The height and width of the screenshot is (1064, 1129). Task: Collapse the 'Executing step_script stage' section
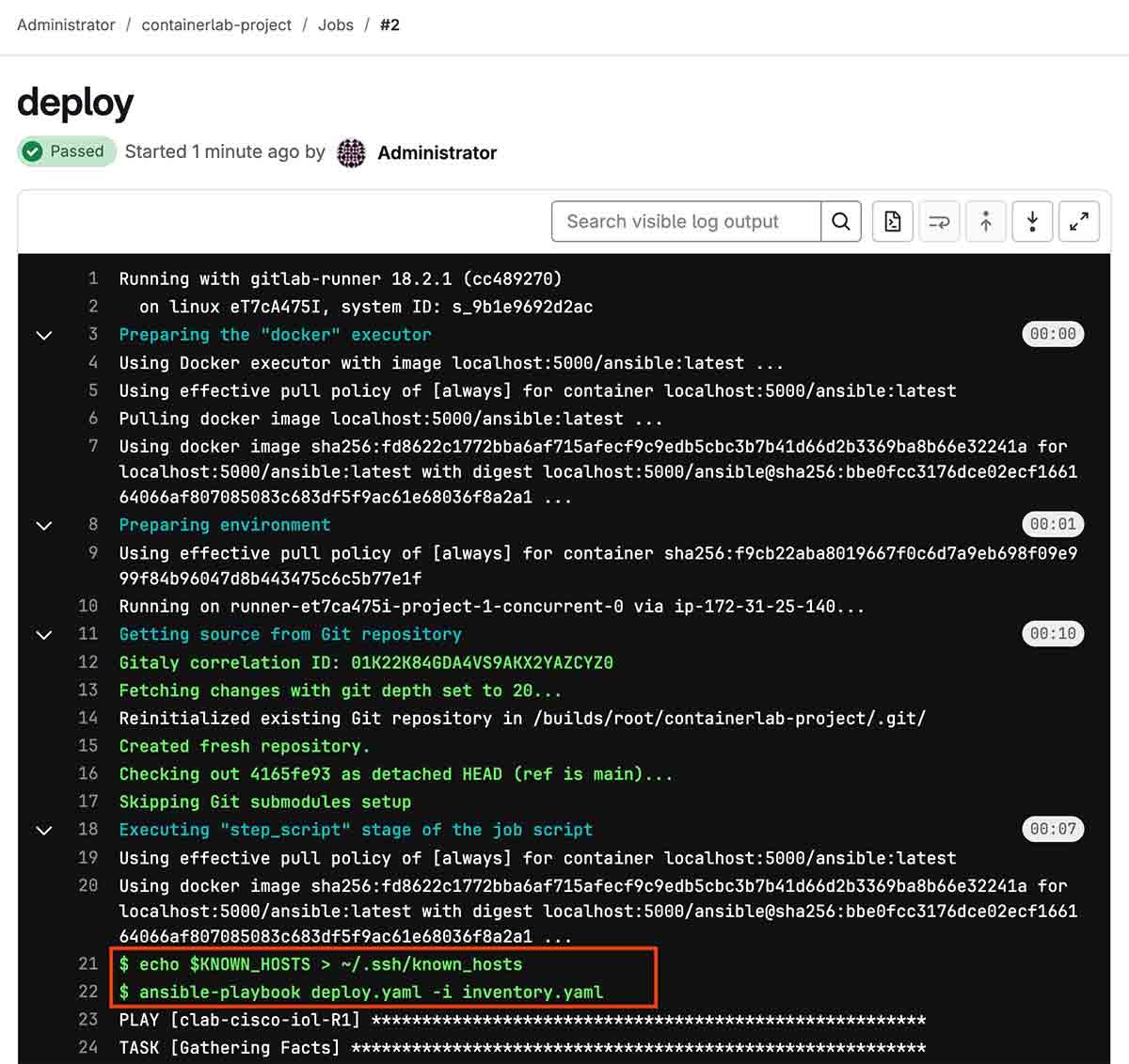[43, 830]
